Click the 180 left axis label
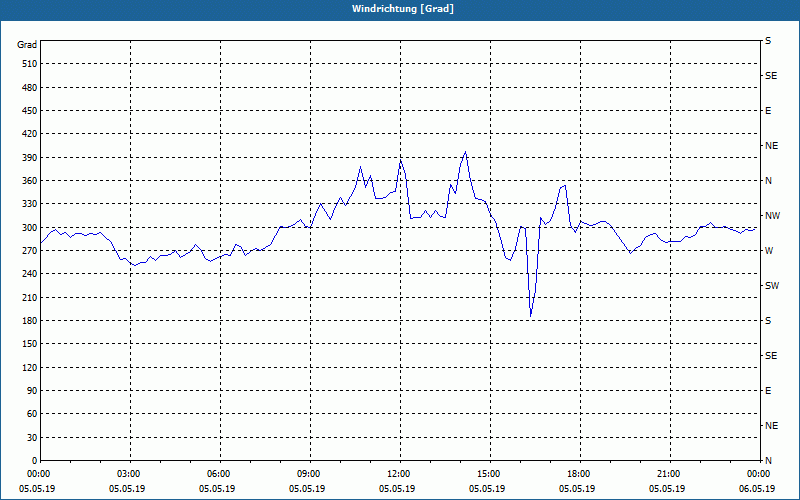Image resolution: width=800 pixels, height=500 pixels. 30,321
